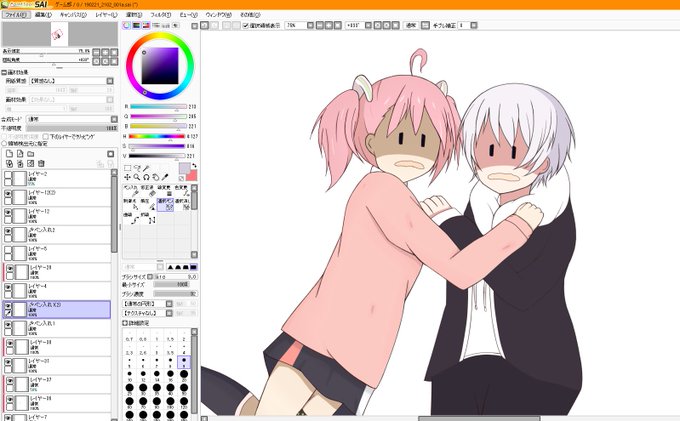Click the undo button in toolbar
Screen dimensions: 680x421
(205, 26)
